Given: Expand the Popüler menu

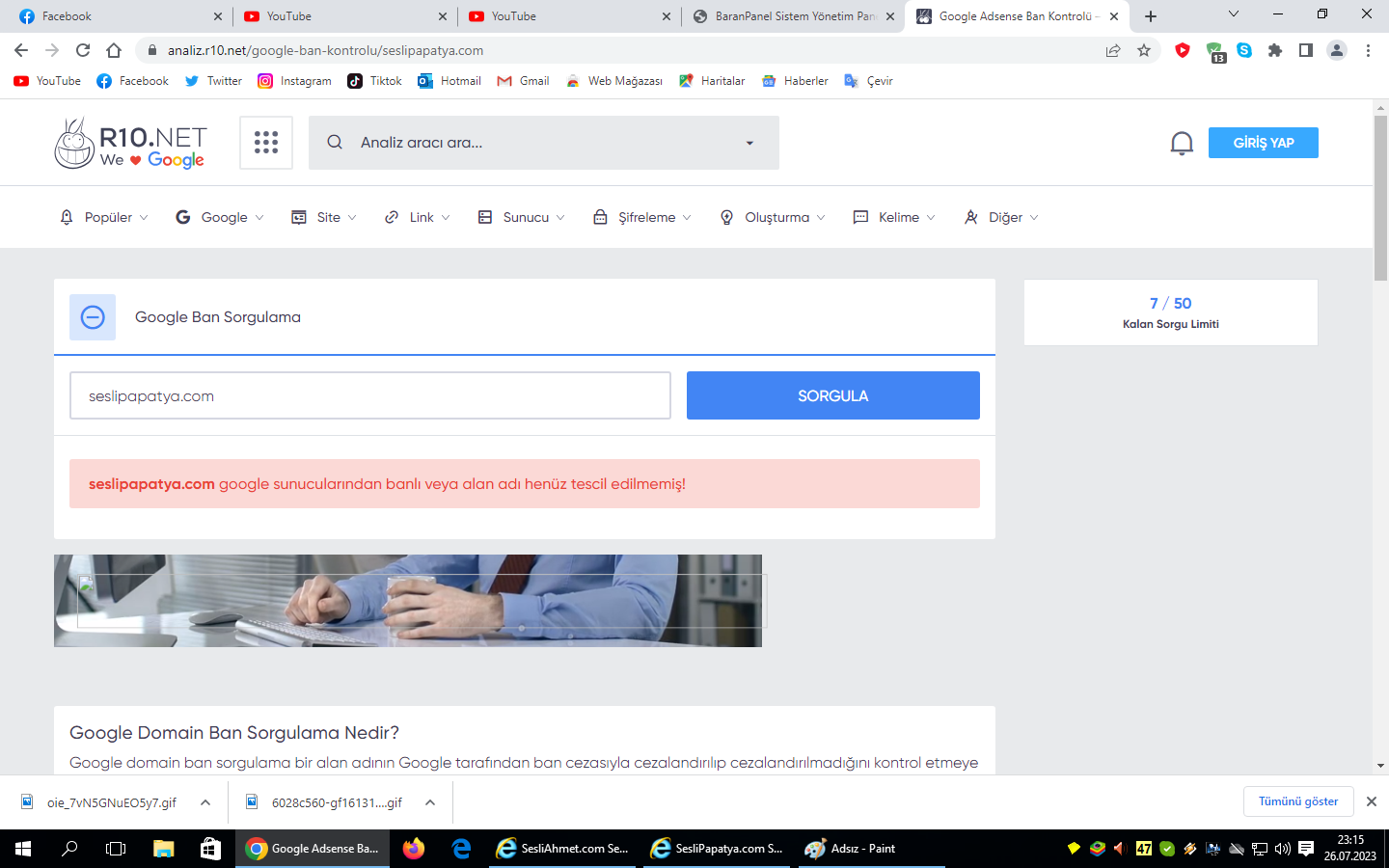Looking at the screenshot, I should [104, 217].
